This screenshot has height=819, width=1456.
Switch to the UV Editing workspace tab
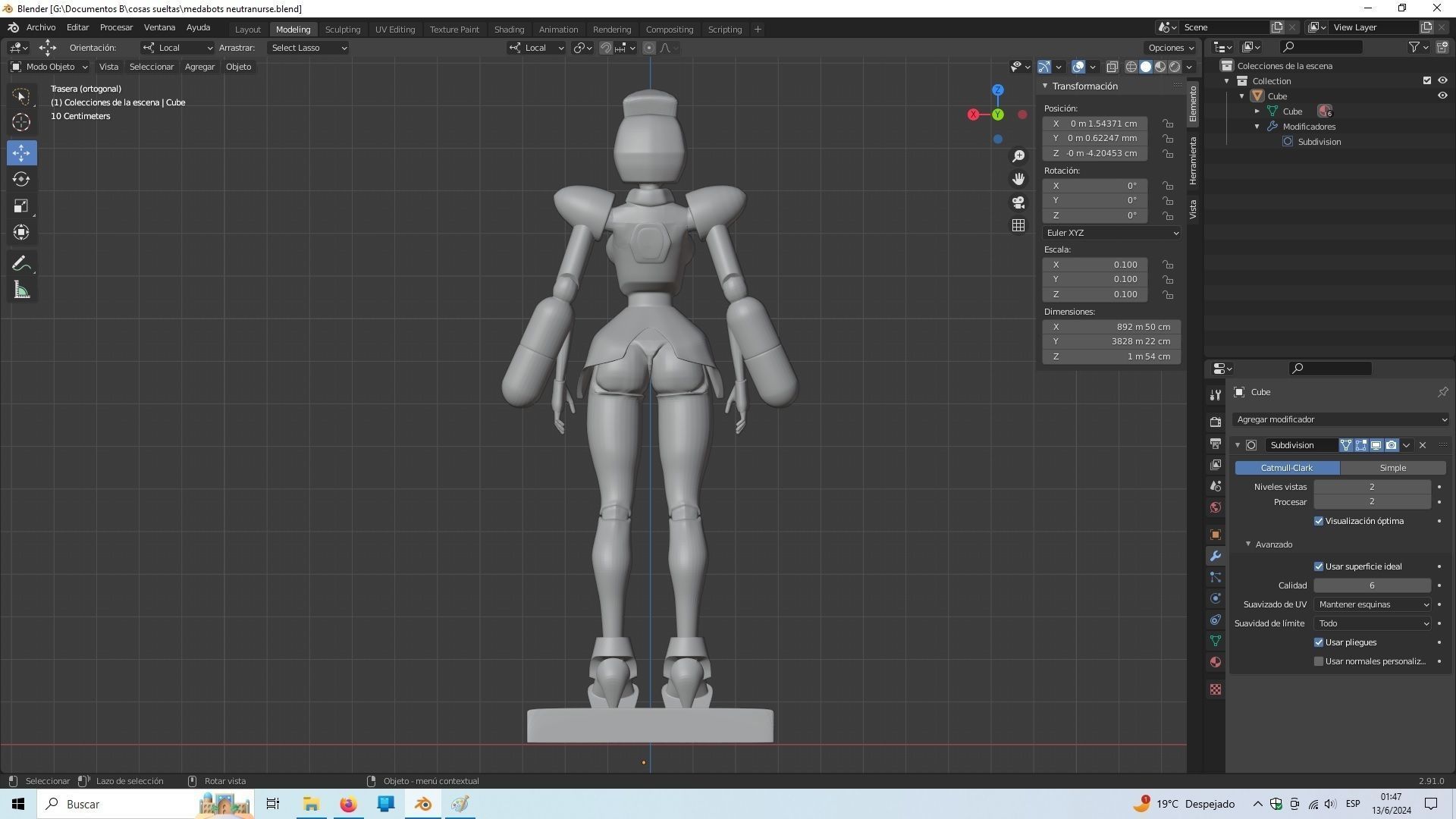(395, 30)
